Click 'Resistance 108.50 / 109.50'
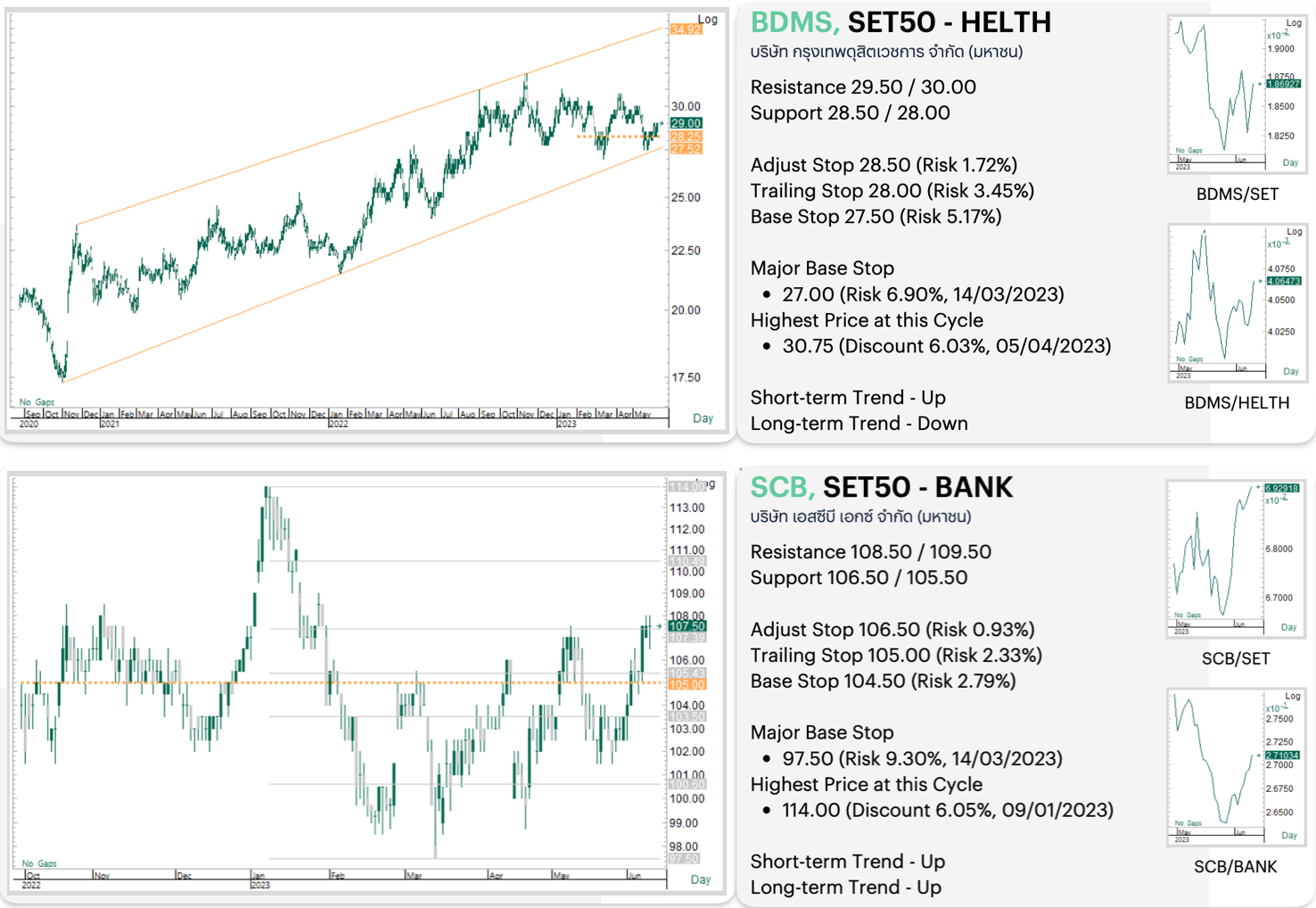Viewport: 1316px width, 908px height. (870, 551)
